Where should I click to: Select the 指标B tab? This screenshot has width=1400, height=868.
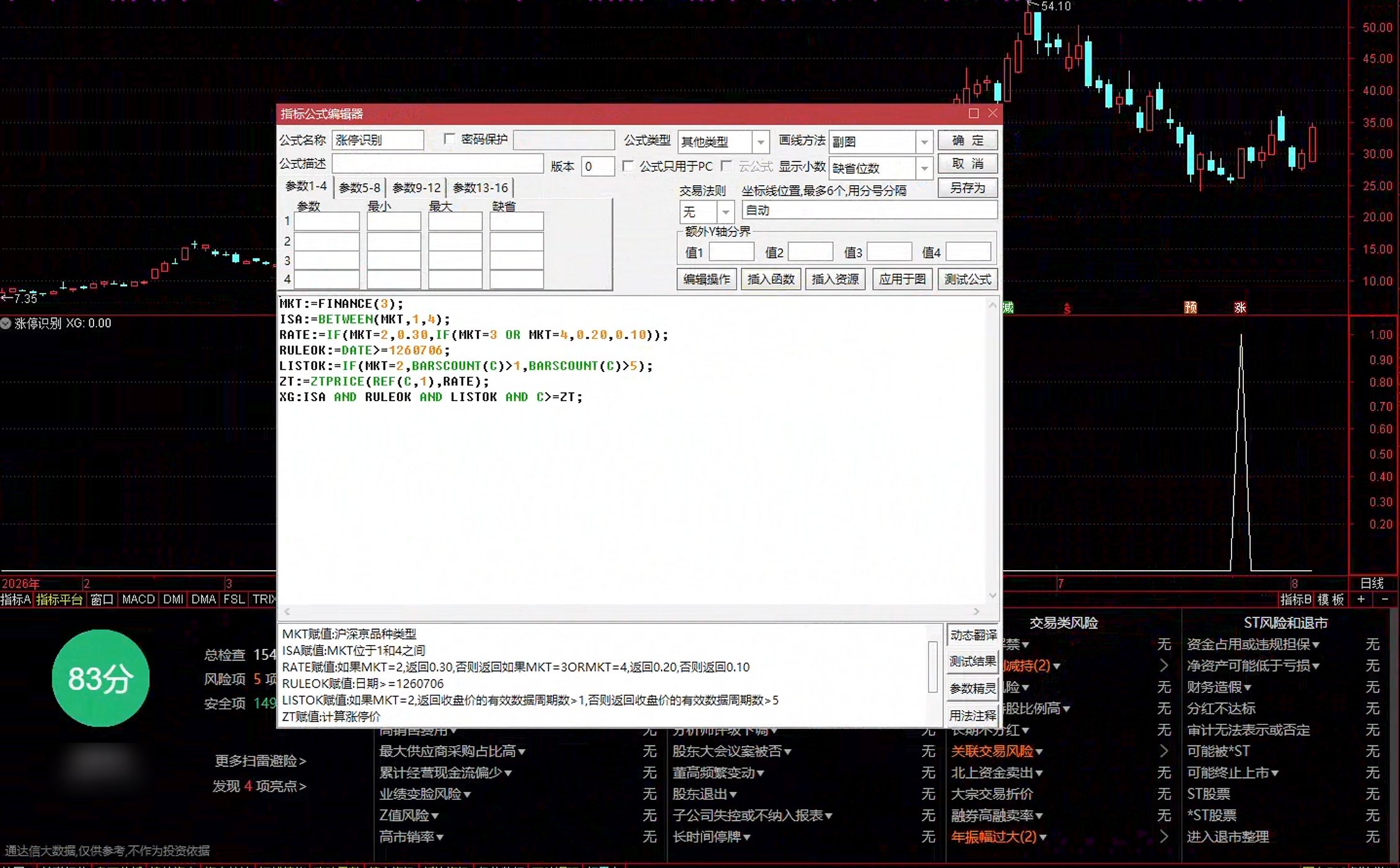(x=1295, y=599)
